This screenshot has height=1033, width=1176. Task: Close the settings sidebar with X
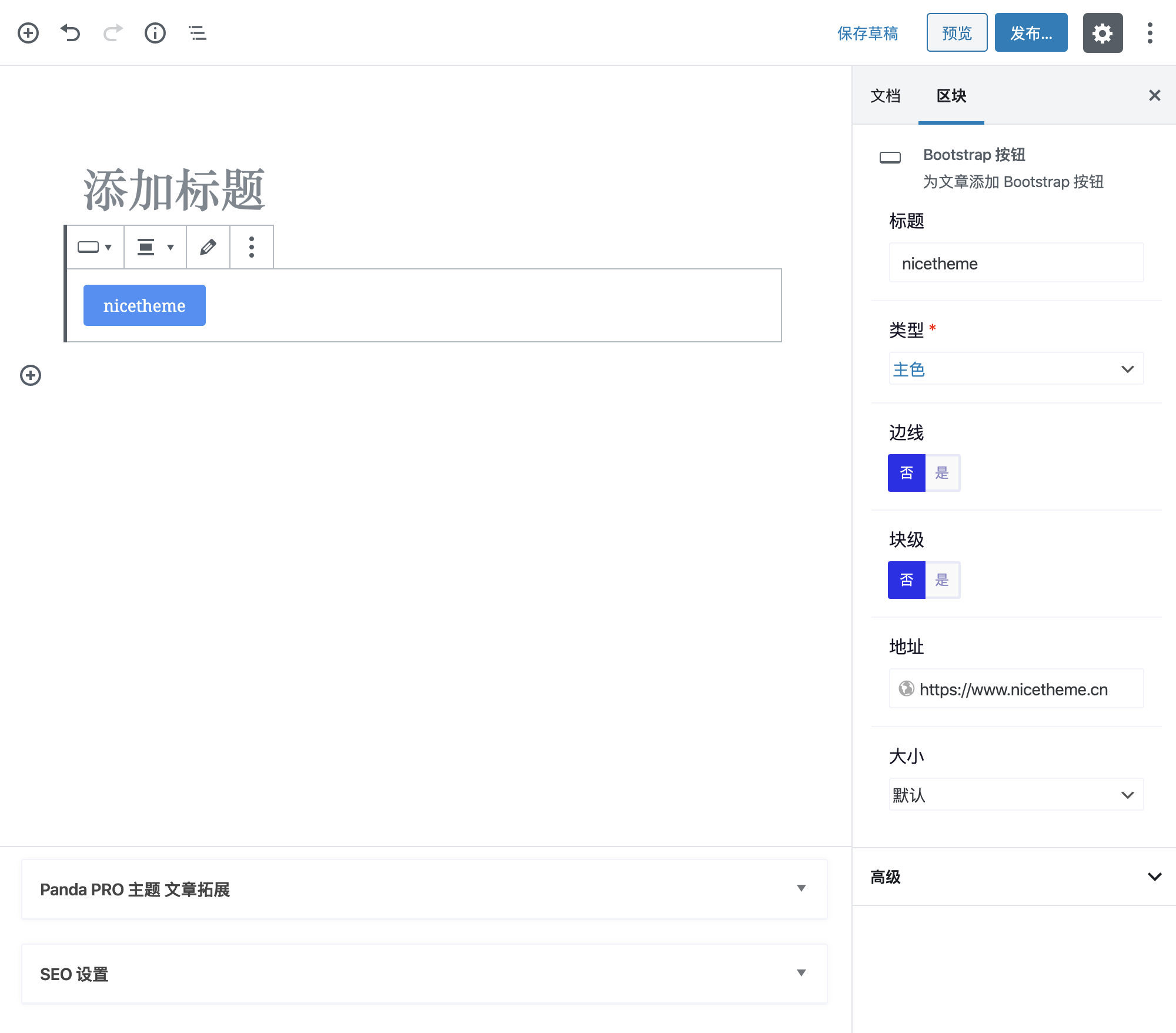[1154, 95]
